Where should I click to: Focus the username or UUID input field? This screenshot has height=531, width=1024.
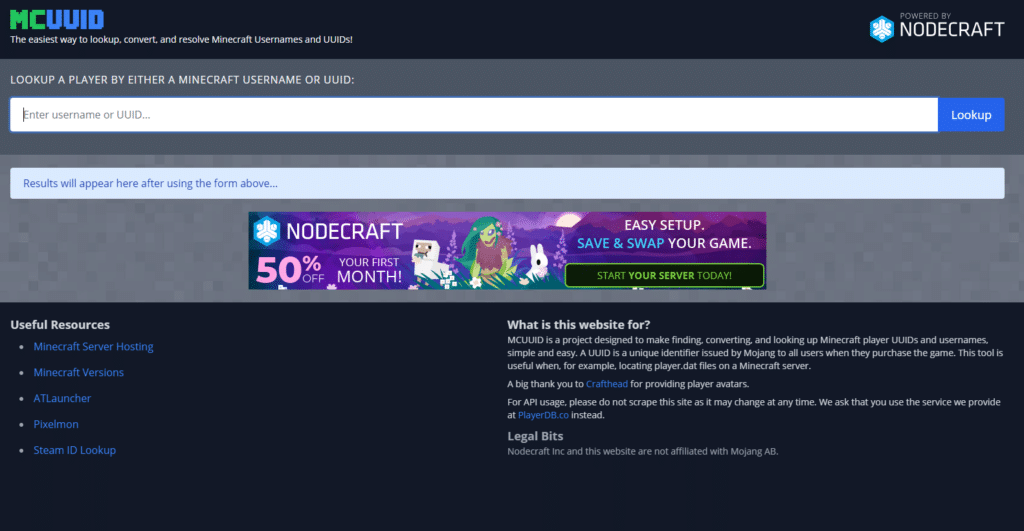pyautogui.click(x=474, y=115)
